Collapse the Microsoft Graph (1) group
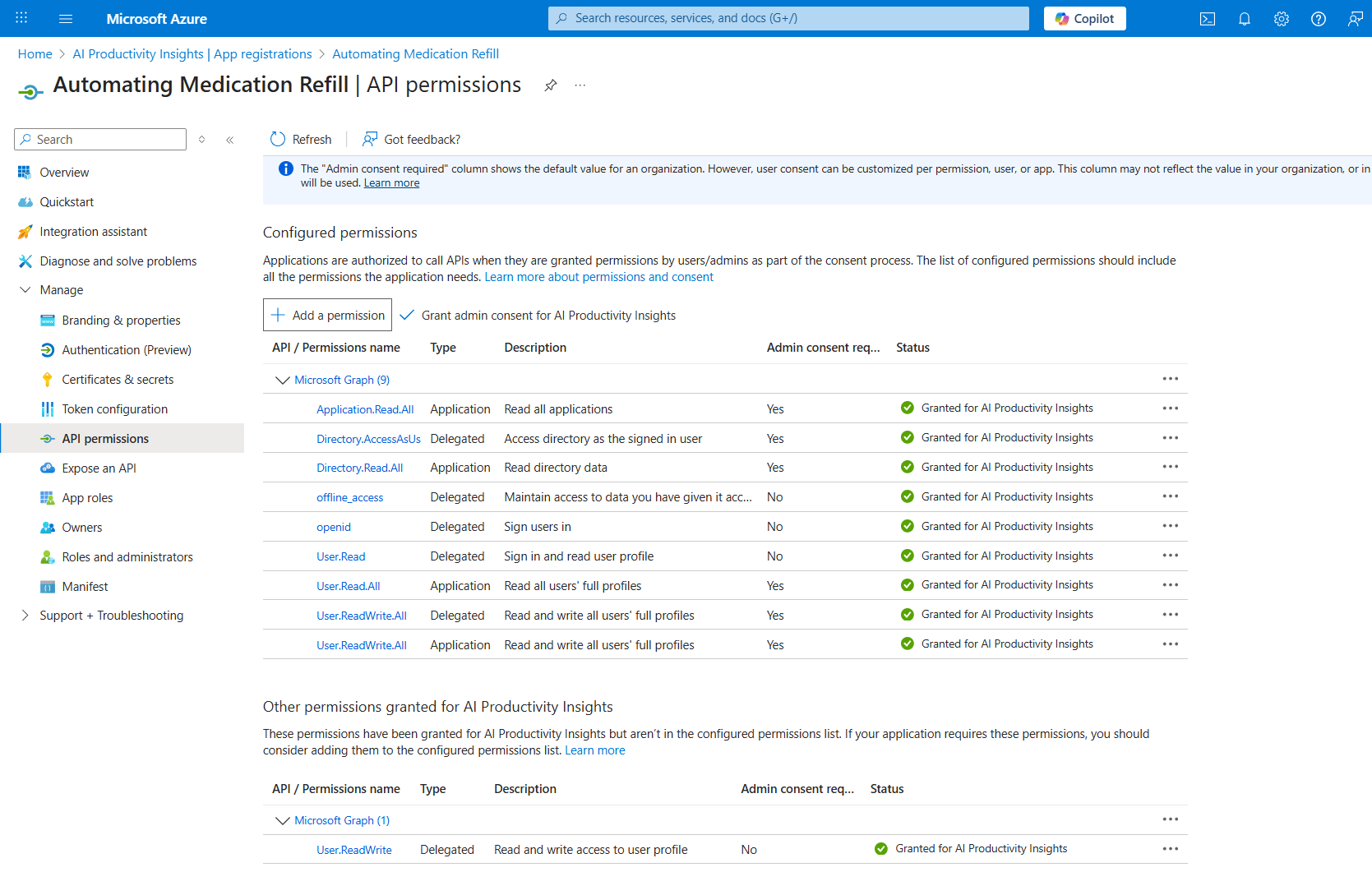This screenshot has width=1372, height=872. pos(282,820)
